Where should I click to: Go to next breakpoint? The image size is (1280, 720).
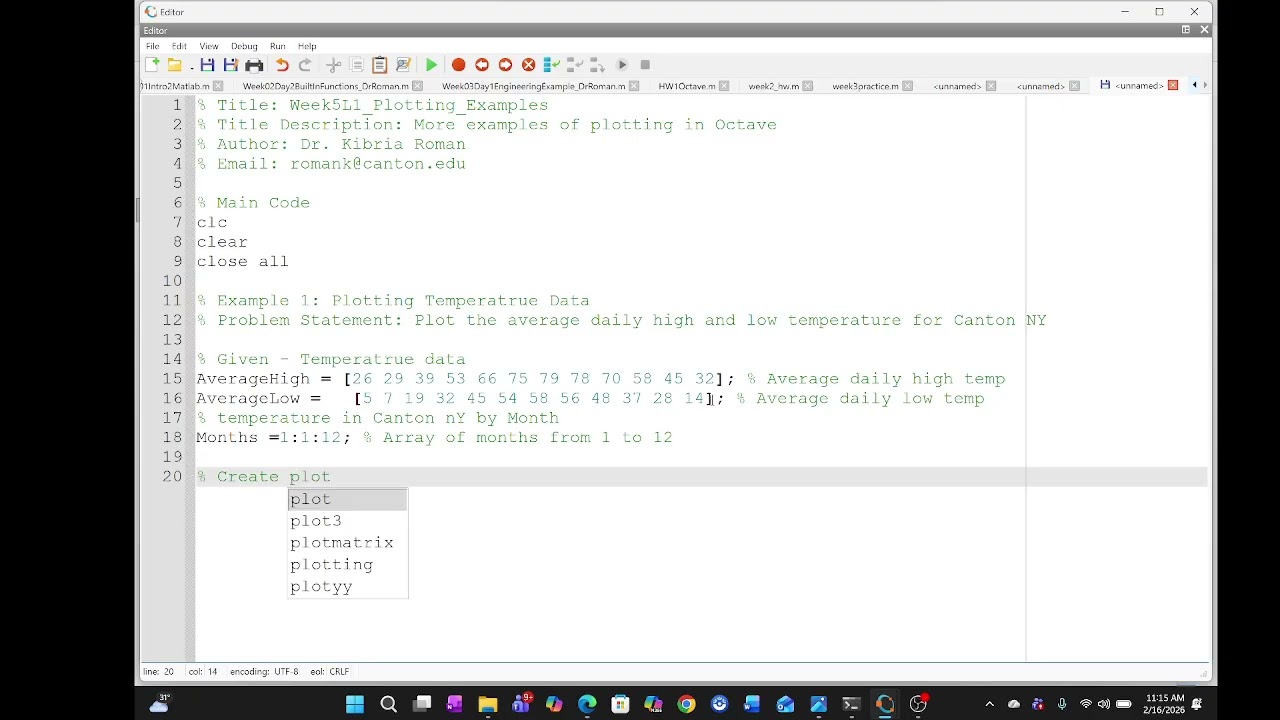pyautogui.click(x=505, y=65)
